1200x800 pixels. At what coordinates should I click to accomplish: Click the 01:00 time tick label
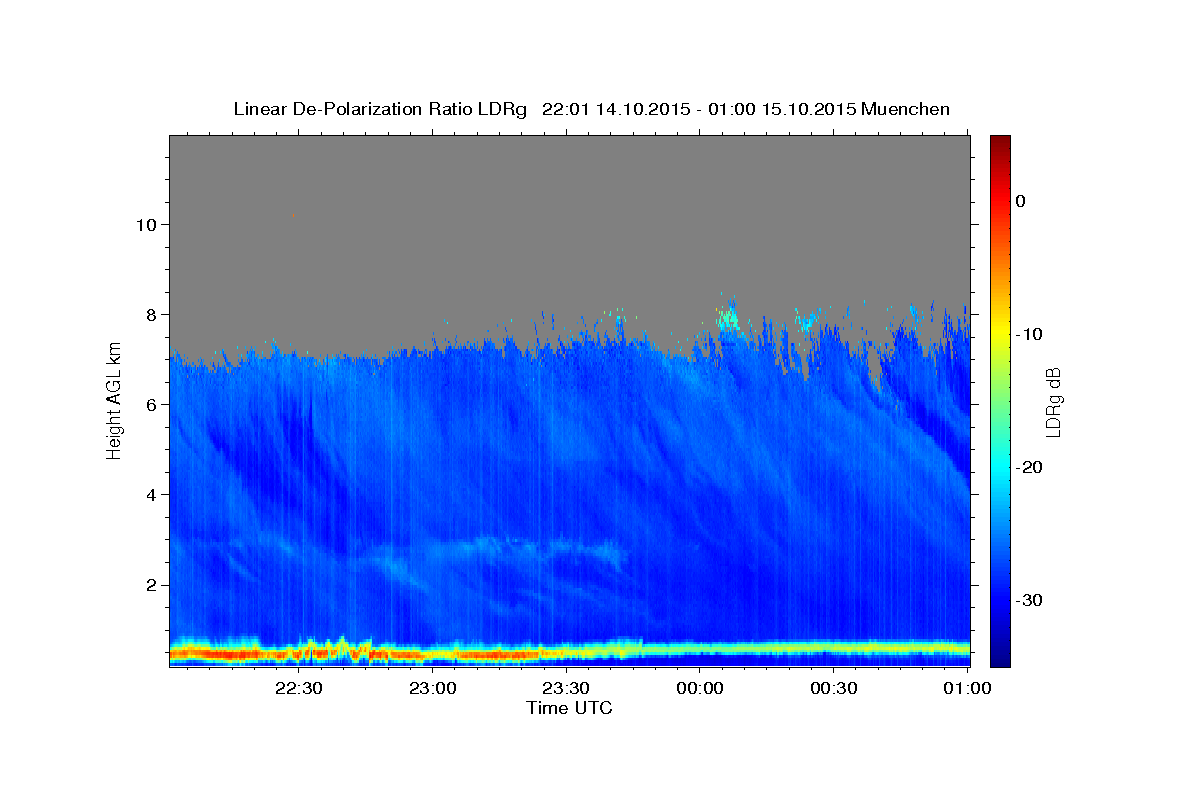966,688
